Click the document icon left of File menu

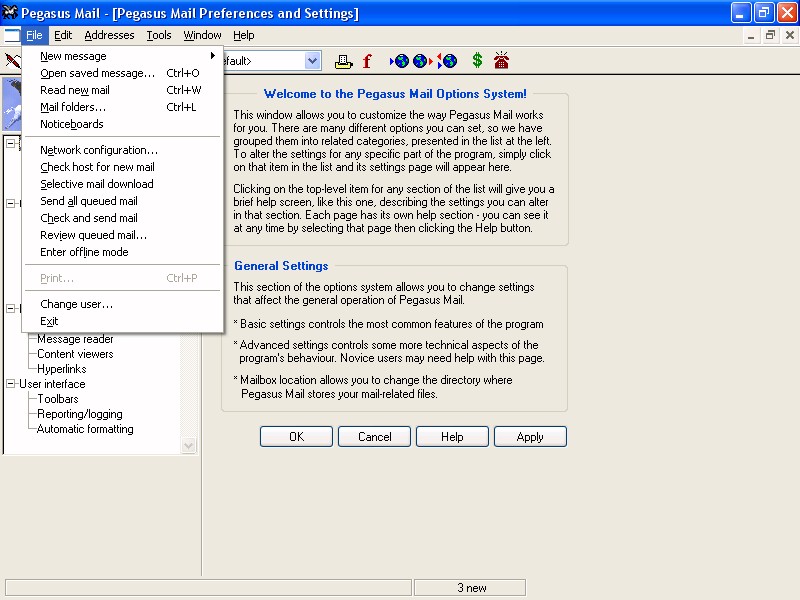[x=12, y=35]
